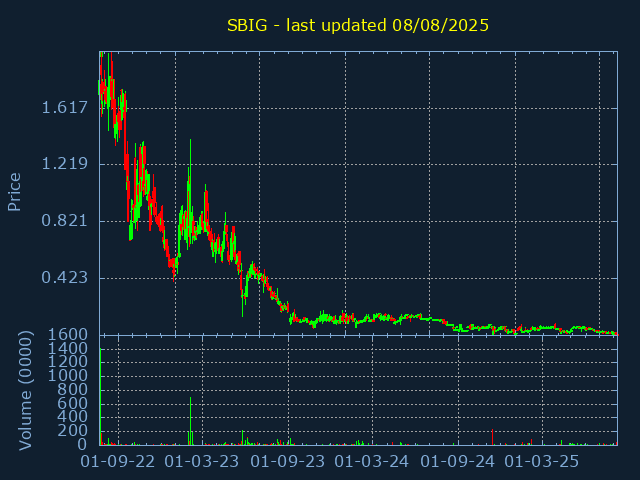Click the volume label 1400
The image size is (640, 480).
(x=68, y=348)
